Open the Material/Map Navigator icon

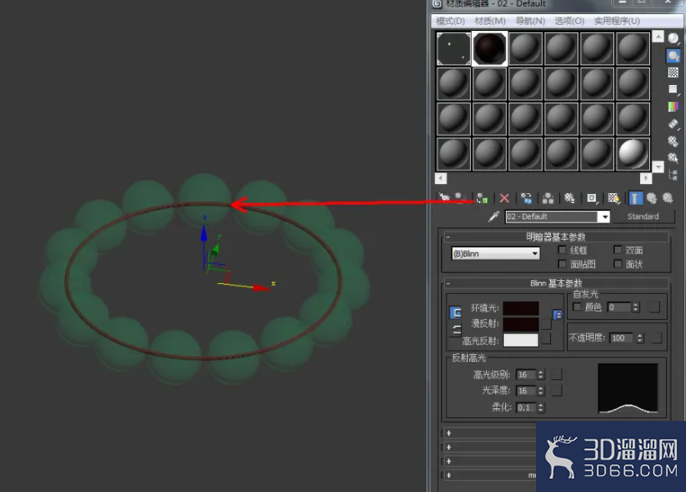(673, 175)
